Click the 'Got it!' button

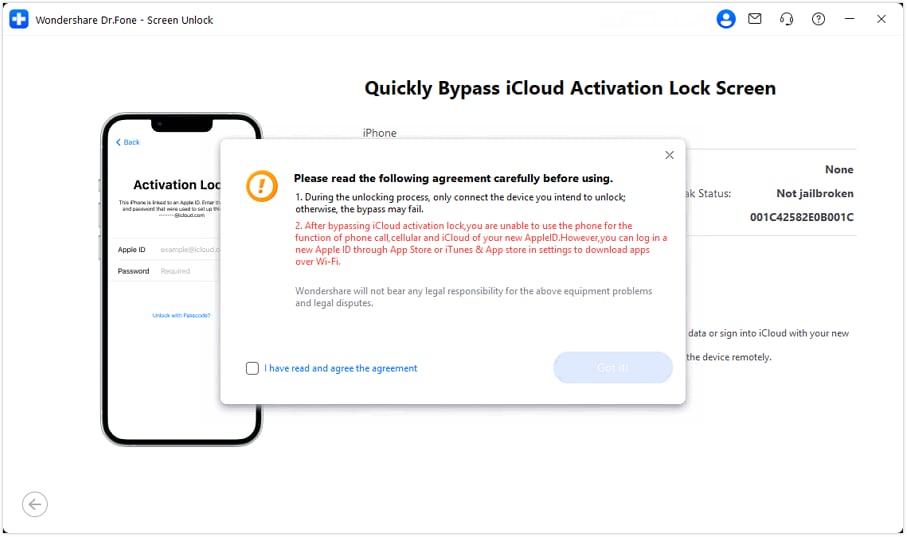[x=613, y=367]
